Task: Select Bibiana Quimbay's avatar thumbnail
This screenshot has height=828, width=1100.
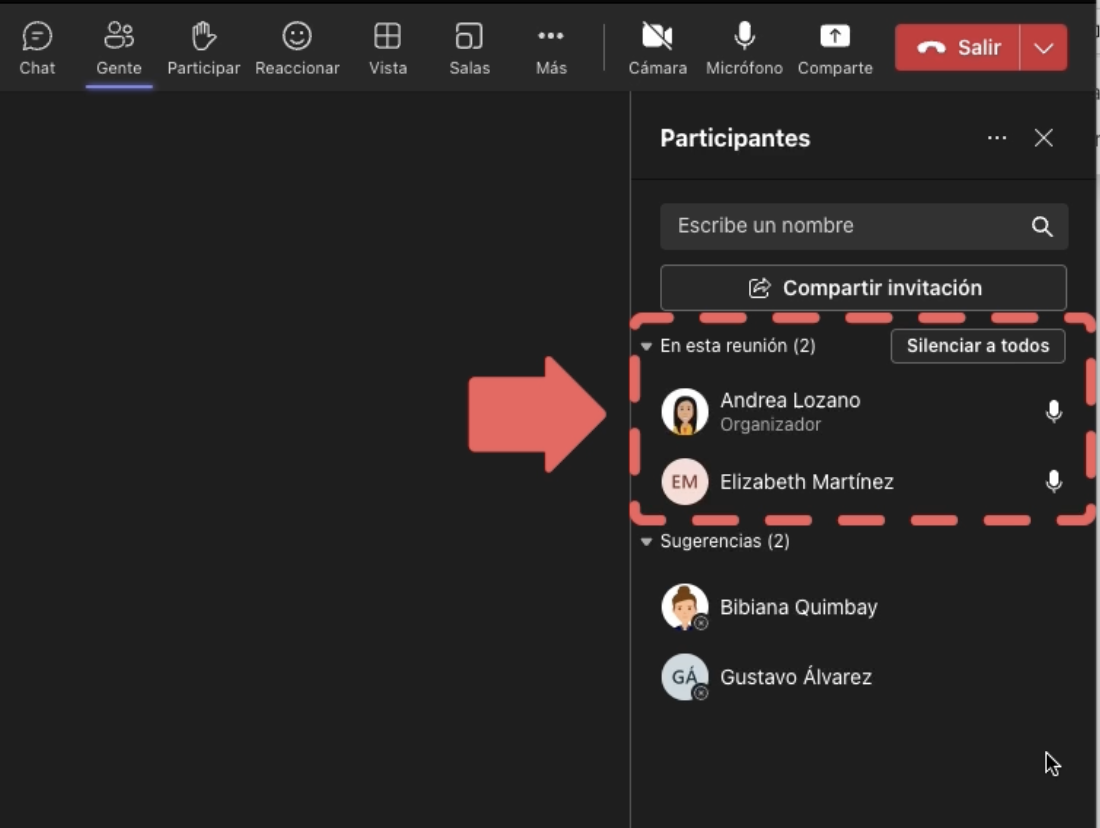Action: click(684, 606)
